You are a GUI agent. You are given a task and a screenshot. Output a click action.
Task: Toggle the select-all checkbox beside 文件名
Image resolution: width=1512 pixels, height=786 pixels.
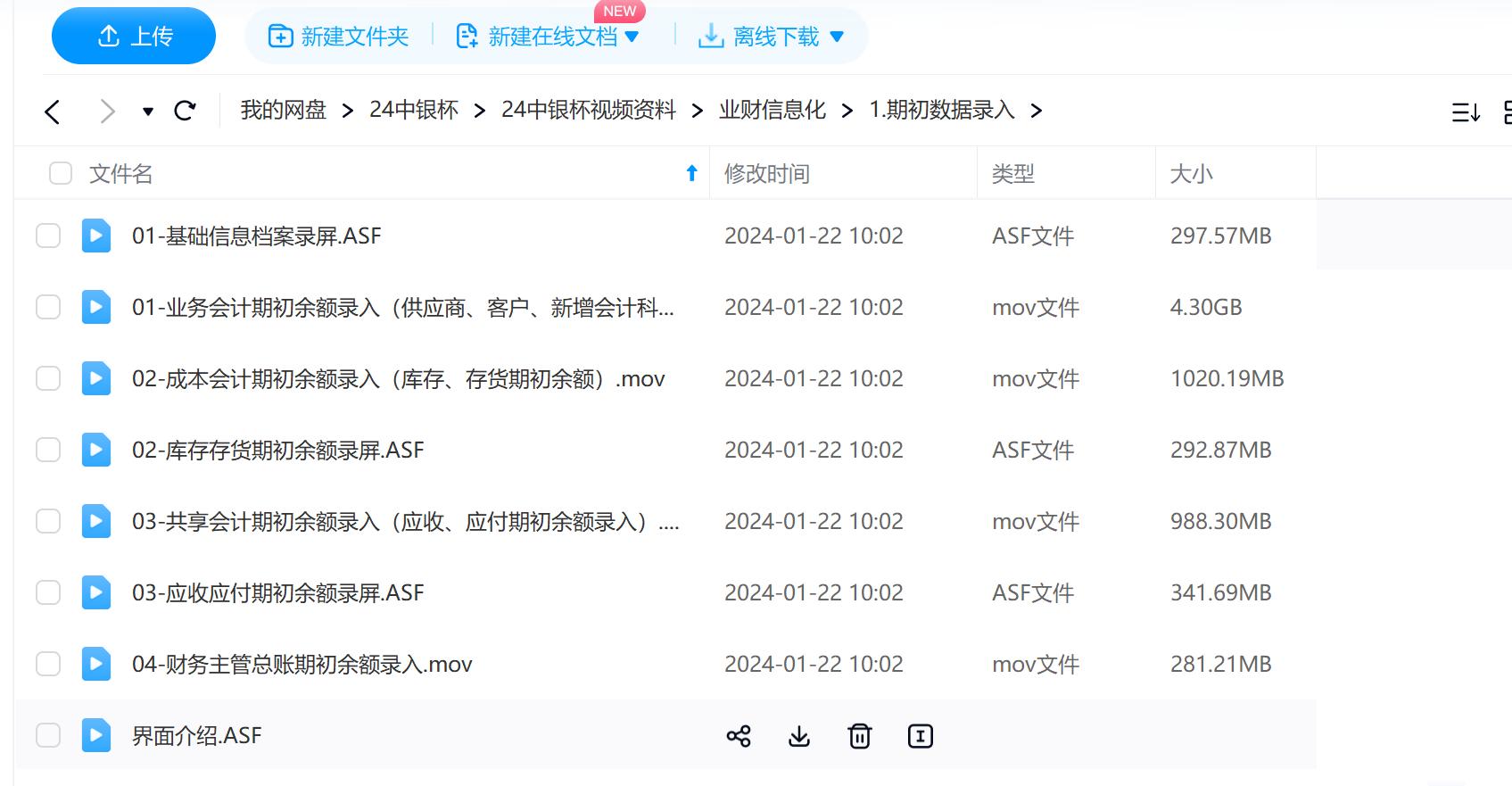click(x=61, y=173)
